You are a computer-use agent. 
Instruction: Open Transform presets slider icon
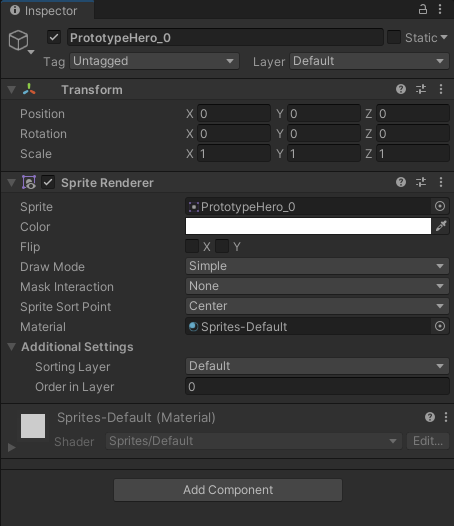click(x=421, y=89)
